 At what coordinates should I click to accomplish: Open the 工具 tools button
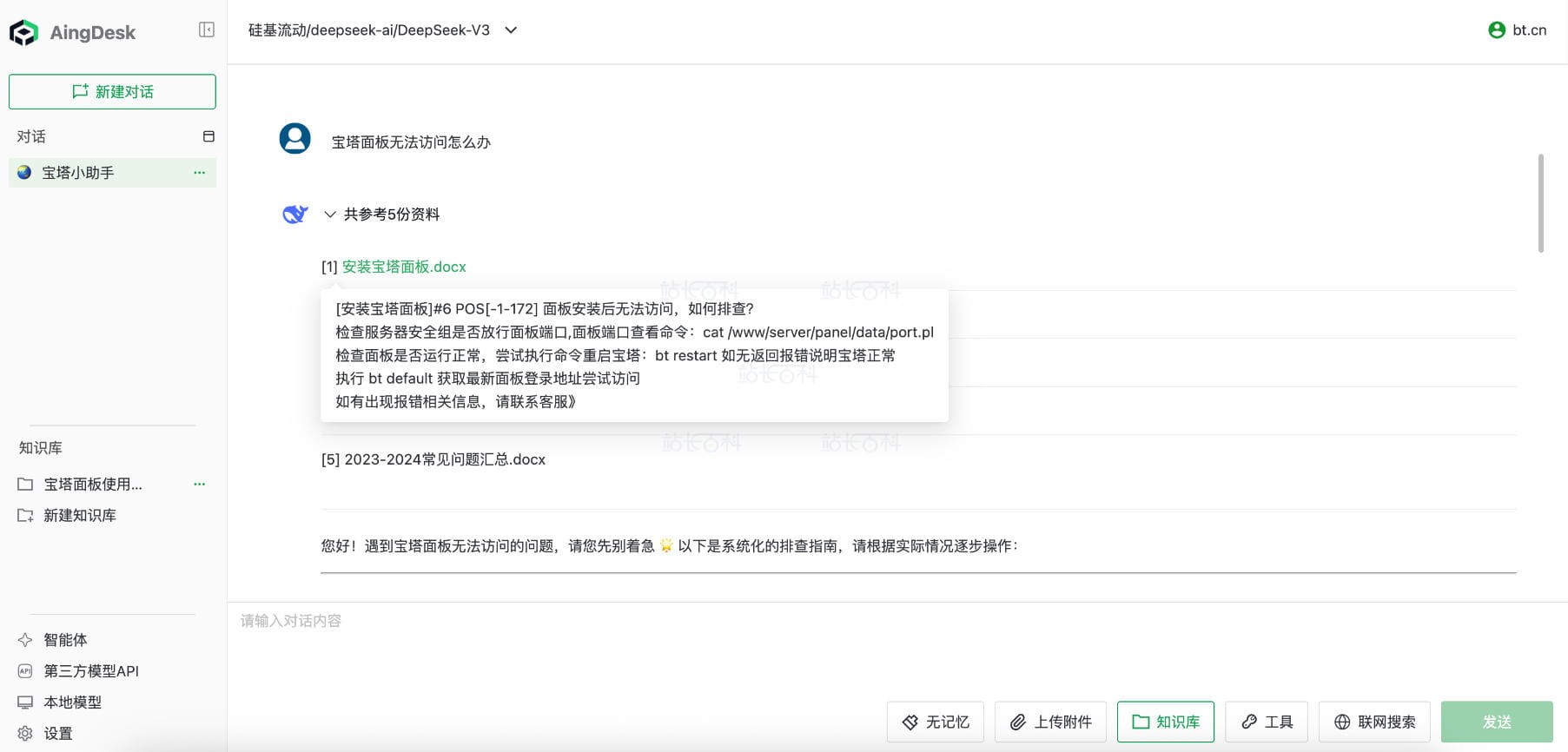click(x=1267, y=722)
